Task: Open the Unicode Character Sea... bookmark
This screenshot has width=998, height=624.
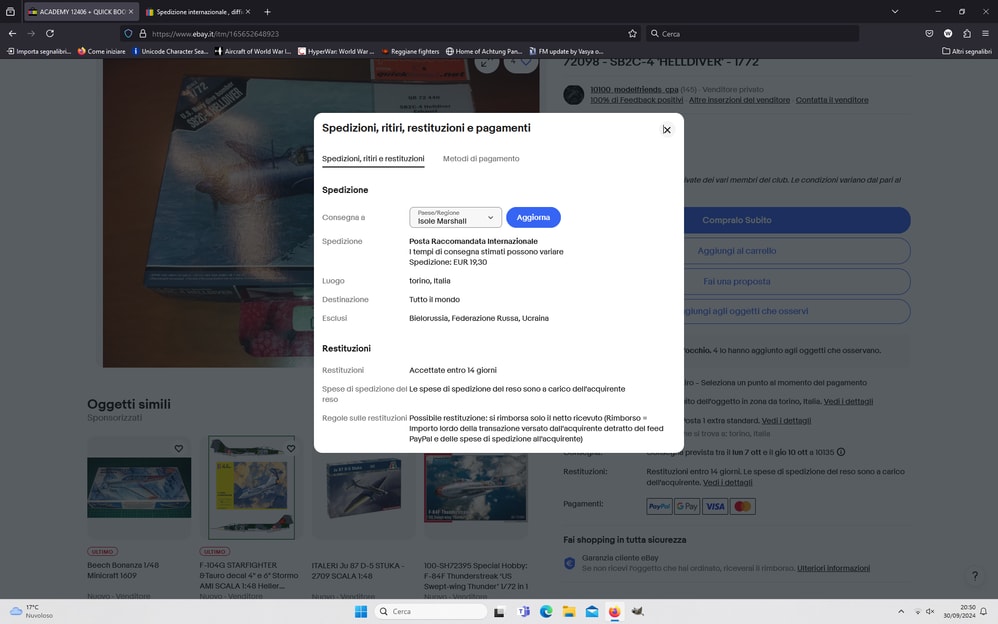Action: tap(170, 51)
